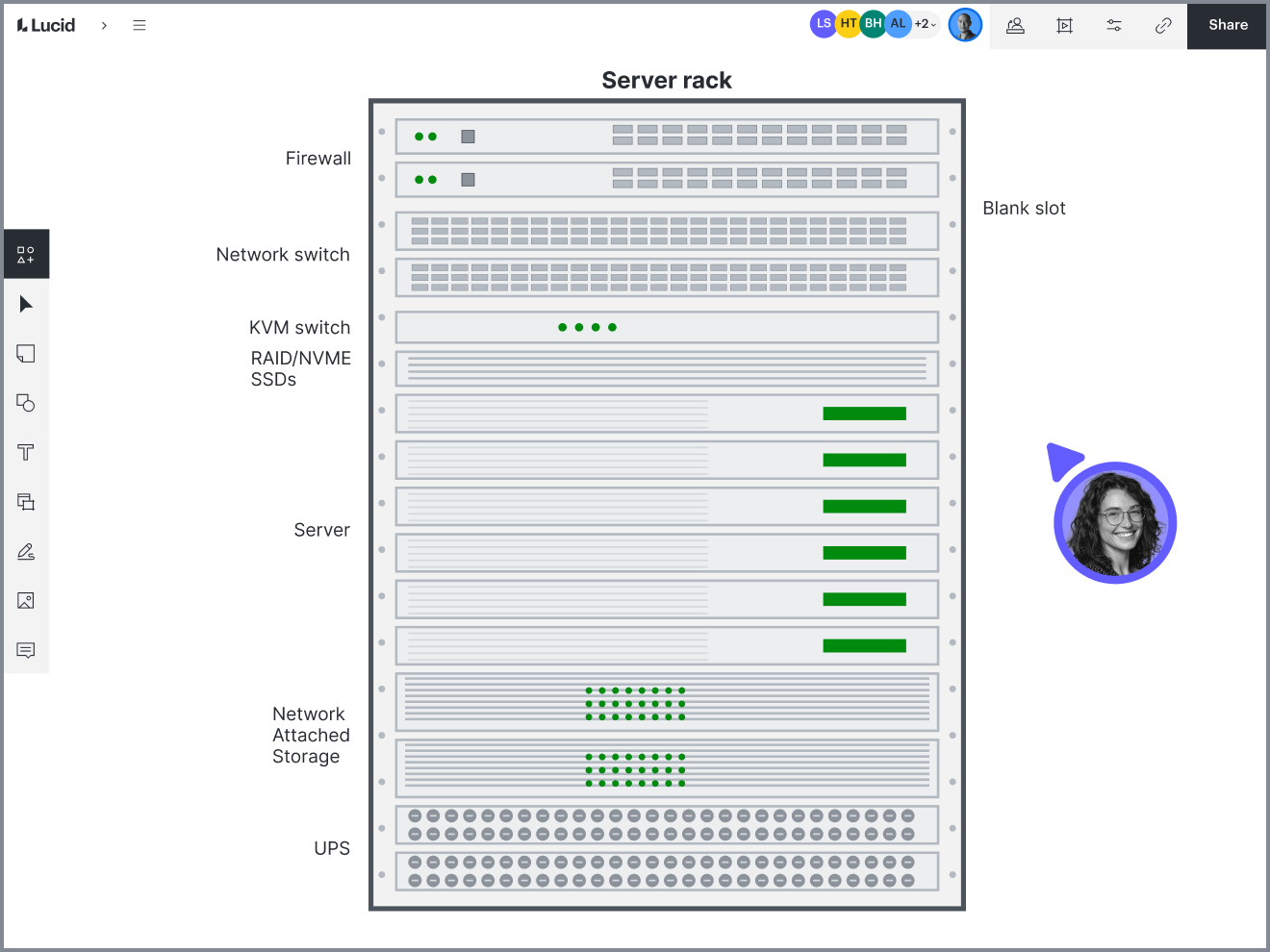This screenshot has height=952, width=1270.
Task: Open the shapes library tool
Action: (26, 255)
